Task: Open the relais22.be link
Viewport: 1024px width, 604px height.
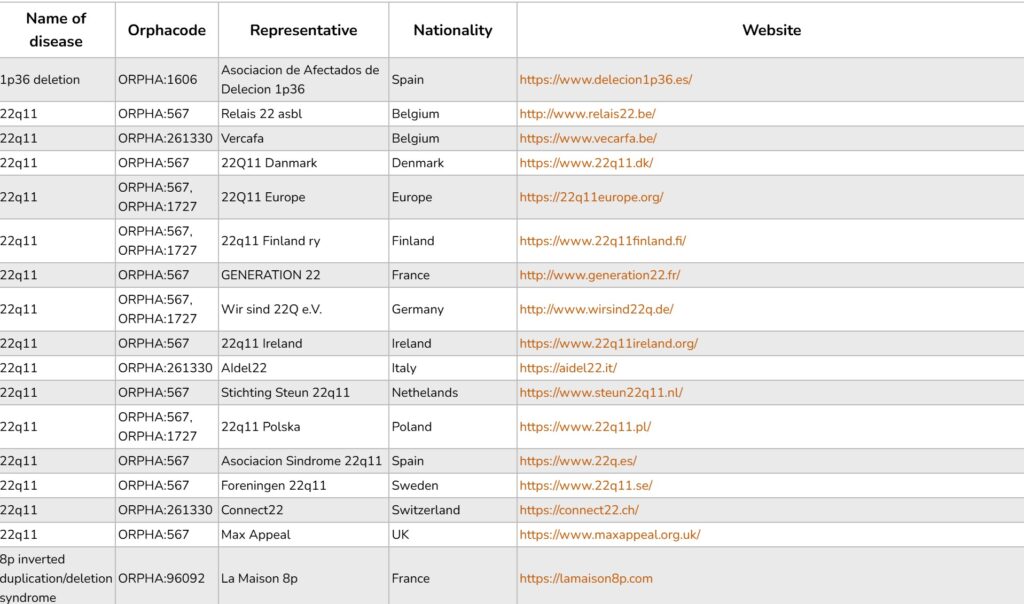Action: pyautogui.click(x=587, y=114)
